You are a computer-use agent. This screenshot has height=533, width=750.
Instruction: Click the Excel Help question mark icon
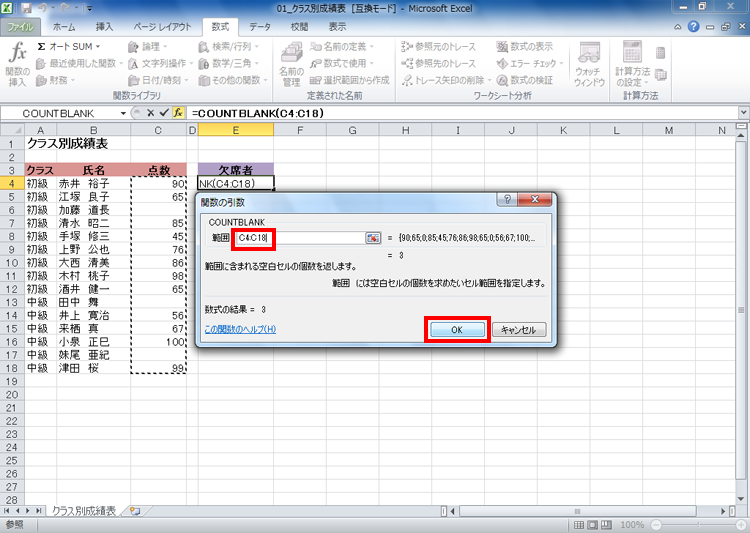[x=693, y=27]
